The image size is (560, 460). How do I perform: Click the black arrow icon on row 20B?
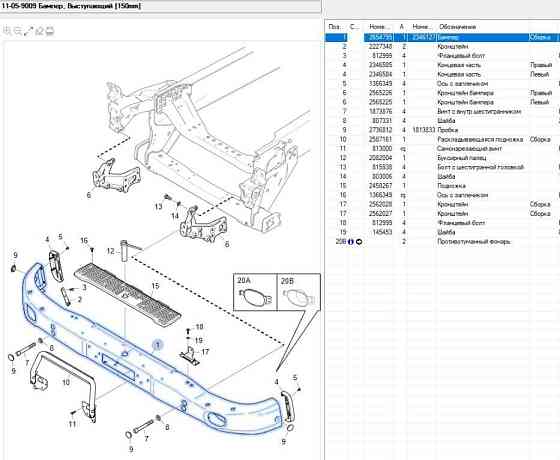tap(359, 242)
